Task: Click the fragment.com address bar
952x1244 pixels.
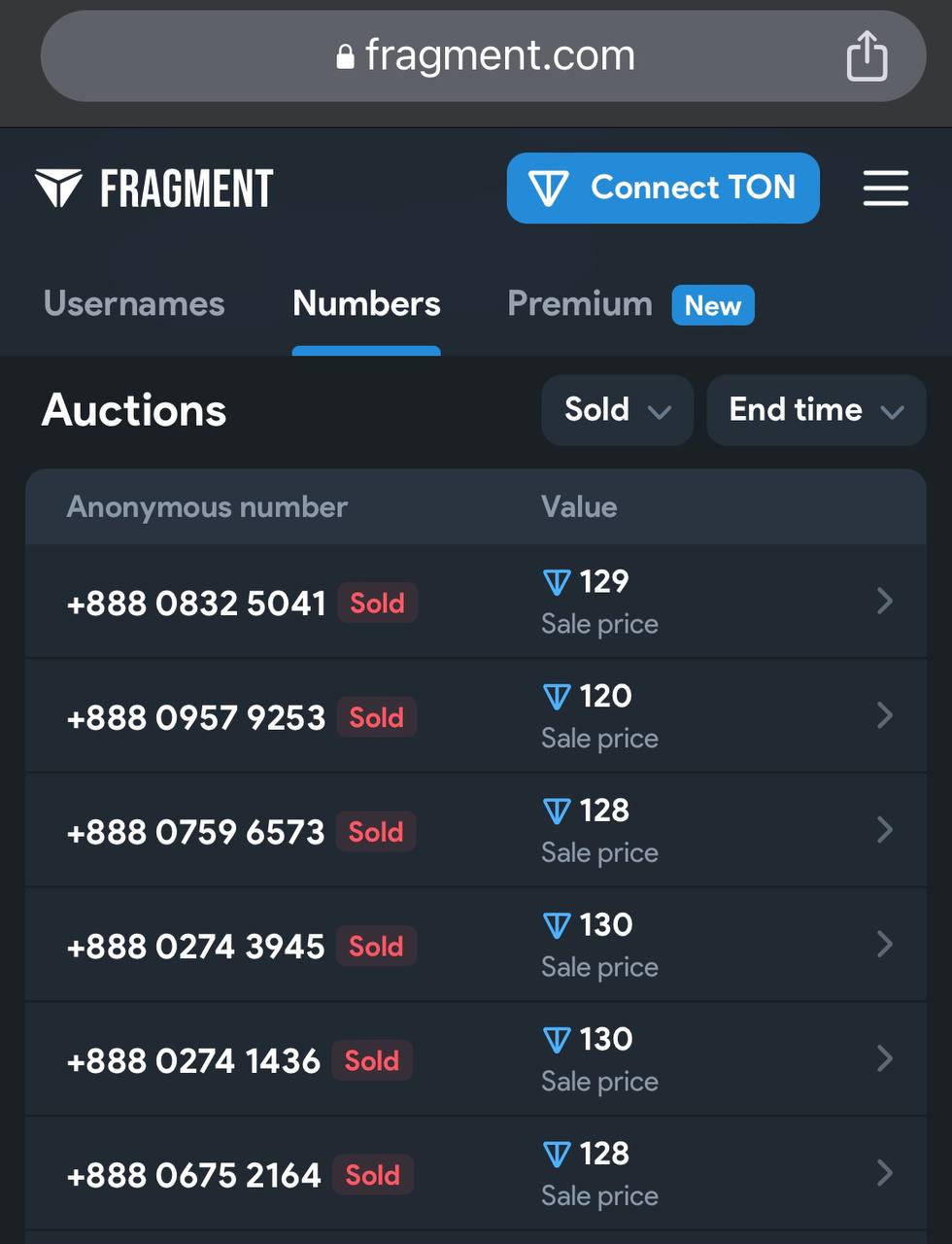Action: pyautogui.click(x=483, y=56)
